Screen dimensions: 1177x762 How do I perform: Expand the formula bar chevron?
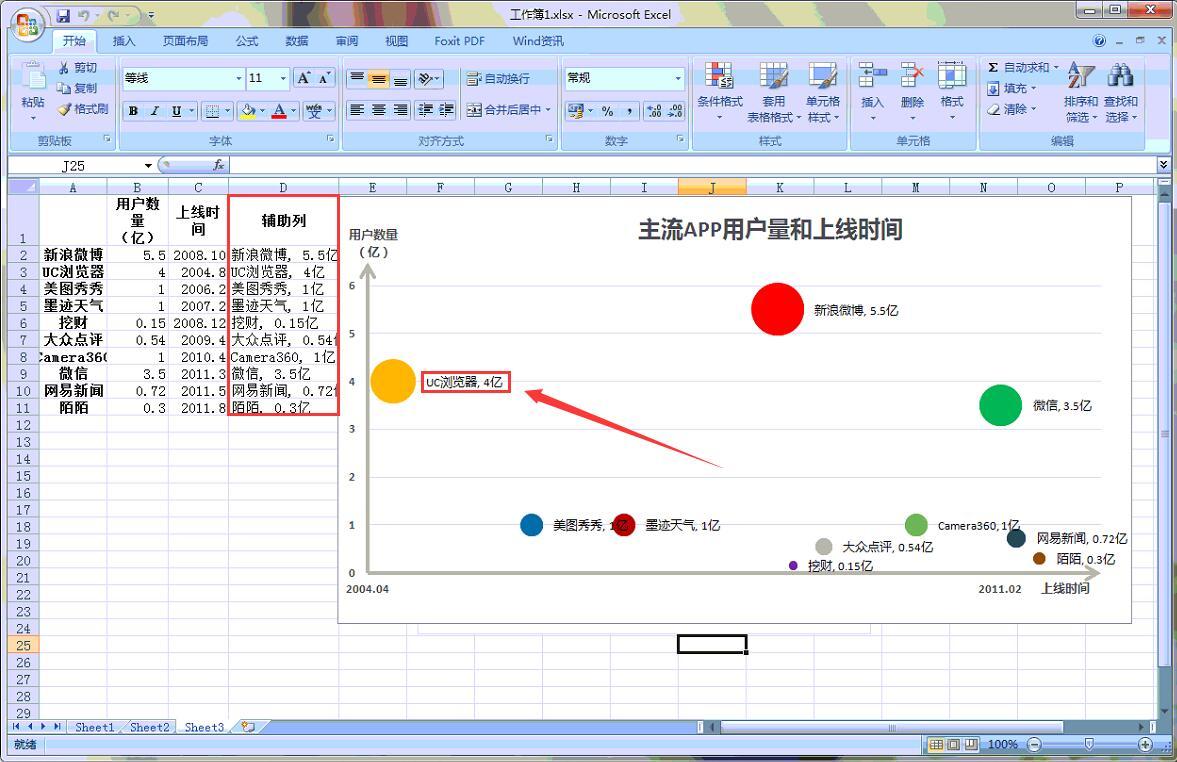pyautogui.click(x=1163, y=165)
